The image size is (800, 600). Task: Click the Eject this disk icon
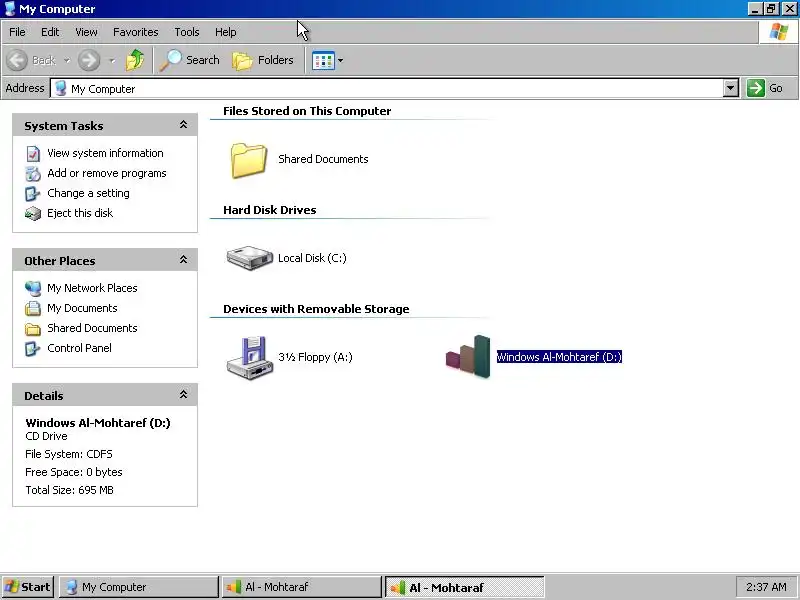[x=33, y=213]
